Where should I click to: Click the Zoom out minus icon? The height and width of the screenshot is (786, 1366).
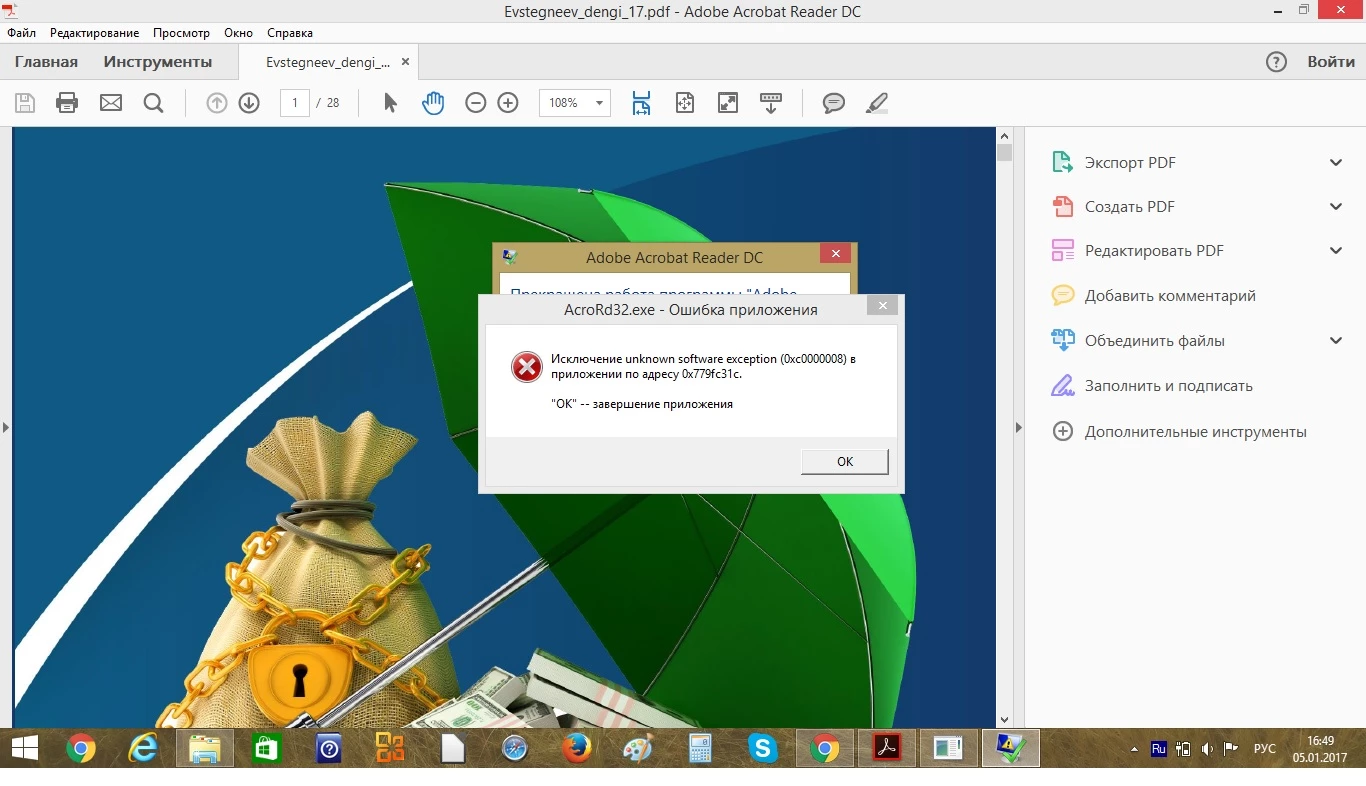coord(476,103)
